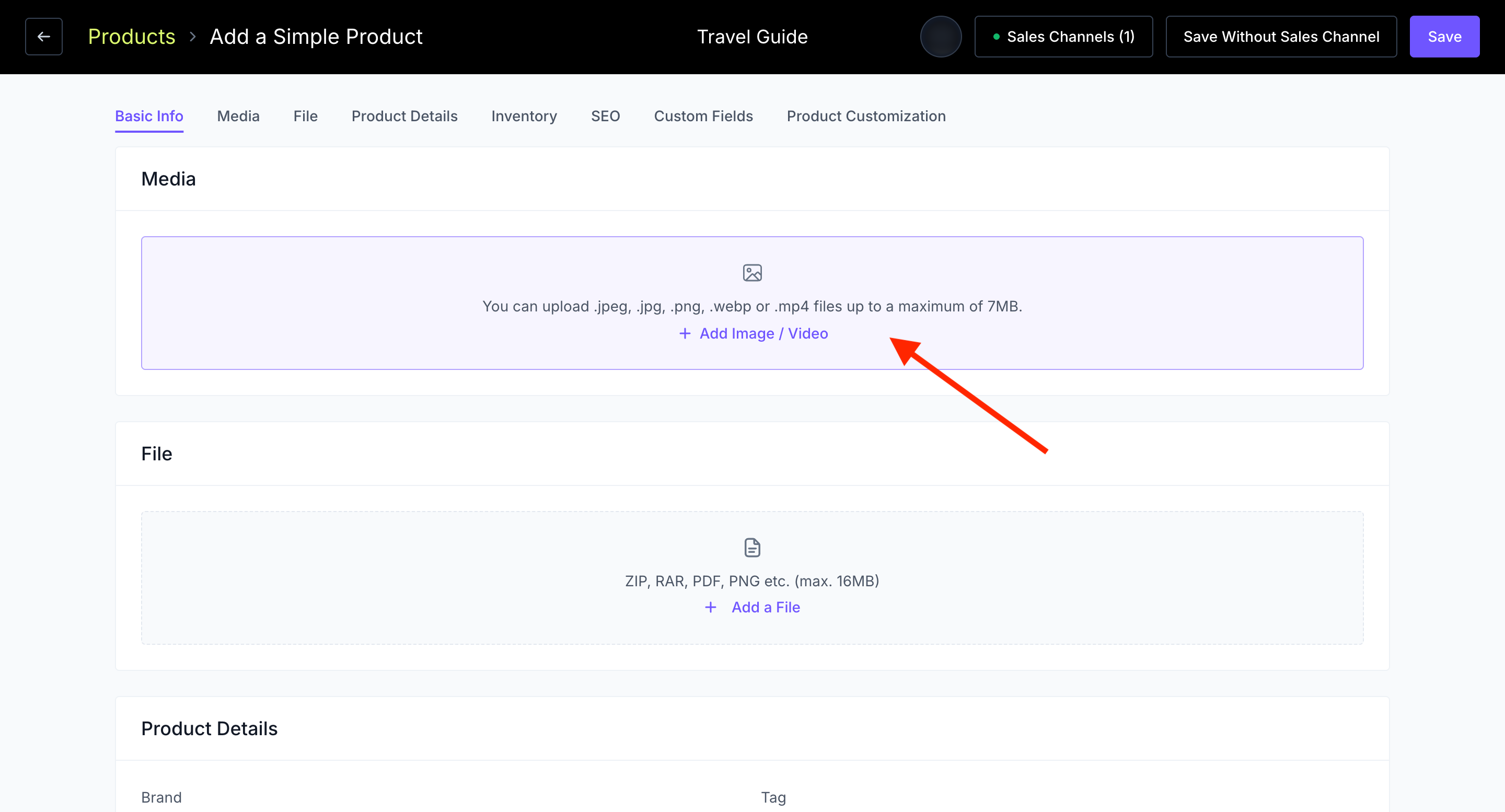Click the 'ZIP, RAR, PDF, PNG etc.' text
Image resolution: width=1505 pixels, height=812 pixels.
coord(752,581)
